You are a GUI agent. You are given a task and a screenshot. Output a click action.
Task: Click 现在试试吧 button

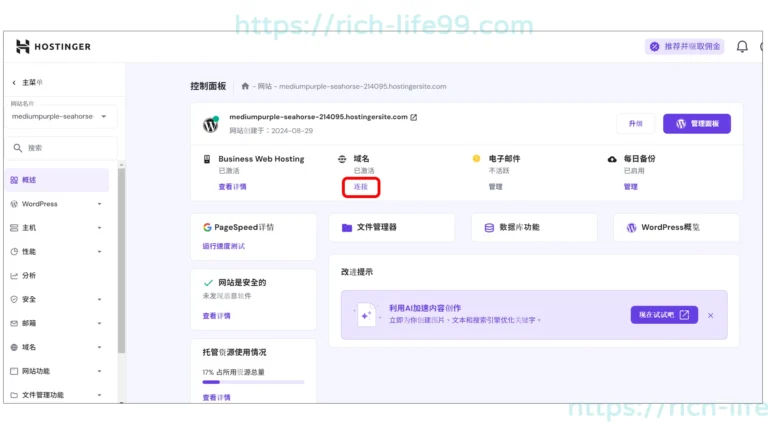tap(664, 314)
